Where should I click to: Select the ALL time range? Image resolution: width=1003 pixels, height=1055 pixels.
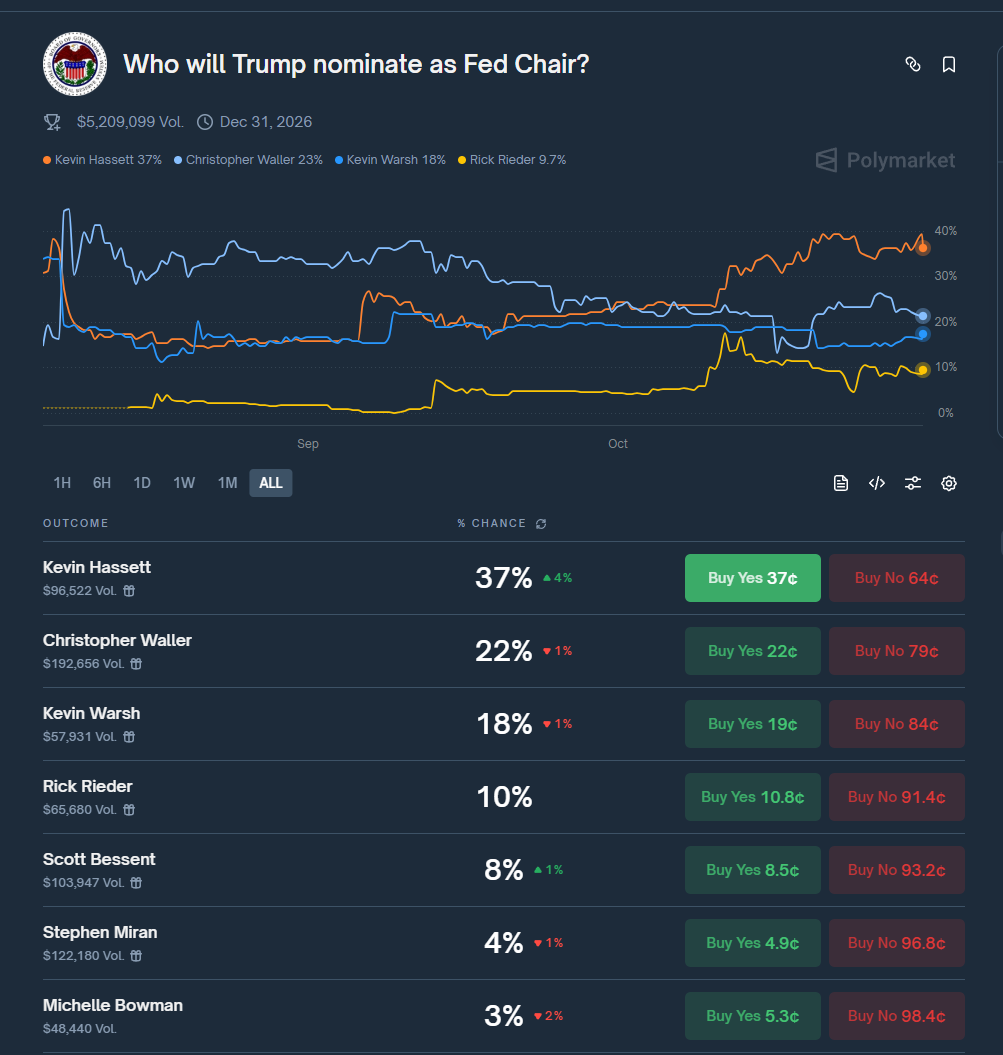tap(271, 483)
